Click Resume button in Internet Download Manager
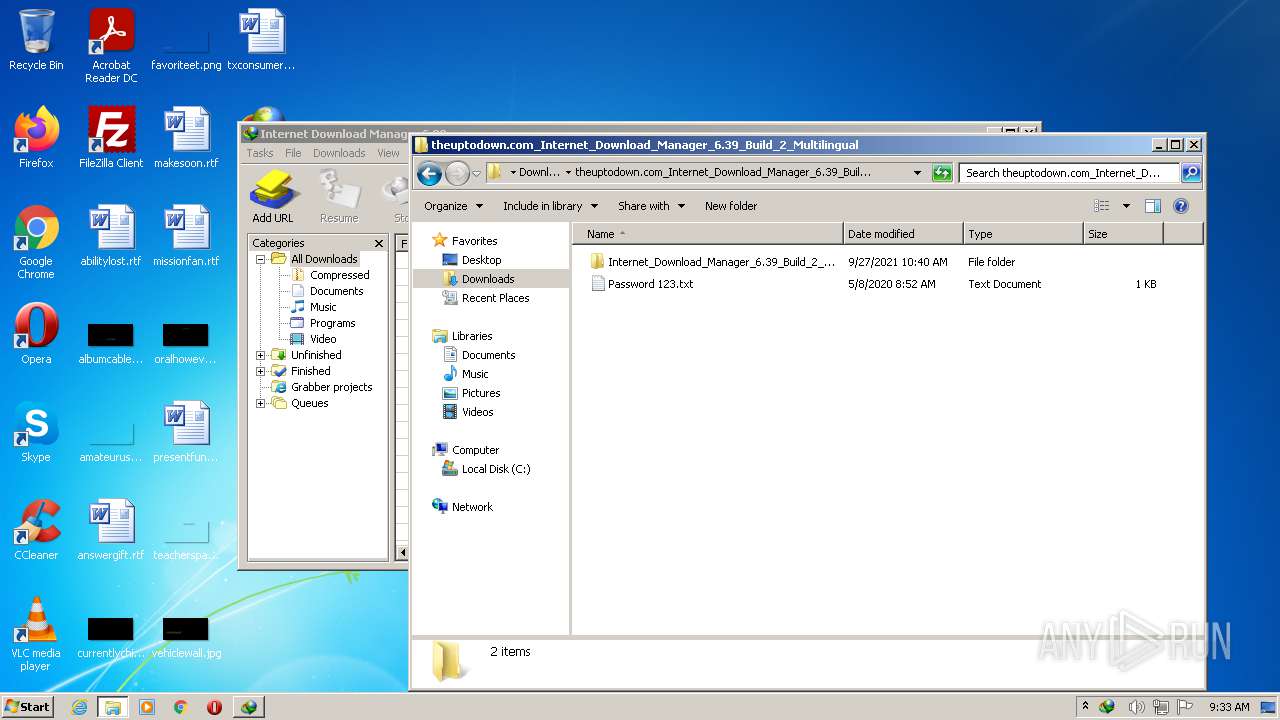 click(x=339, y=197)
